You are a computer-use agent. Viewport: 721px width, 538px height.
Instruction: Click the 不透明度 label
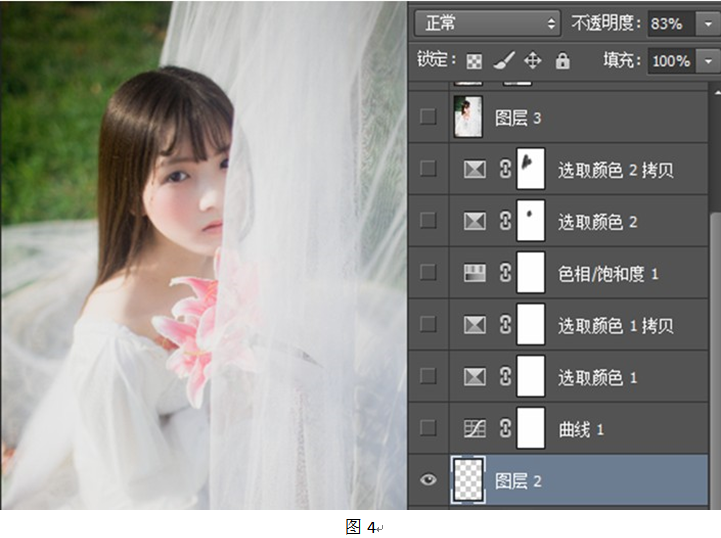[x=606, y=23]
